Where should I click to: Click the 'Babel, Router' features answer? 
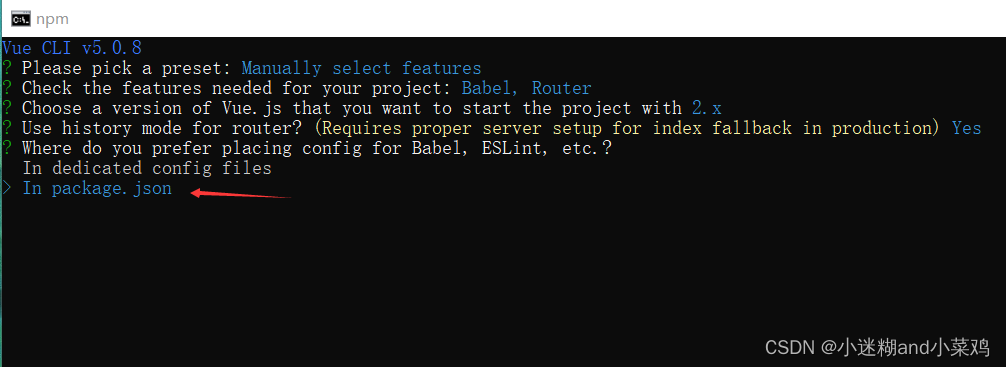526,88
